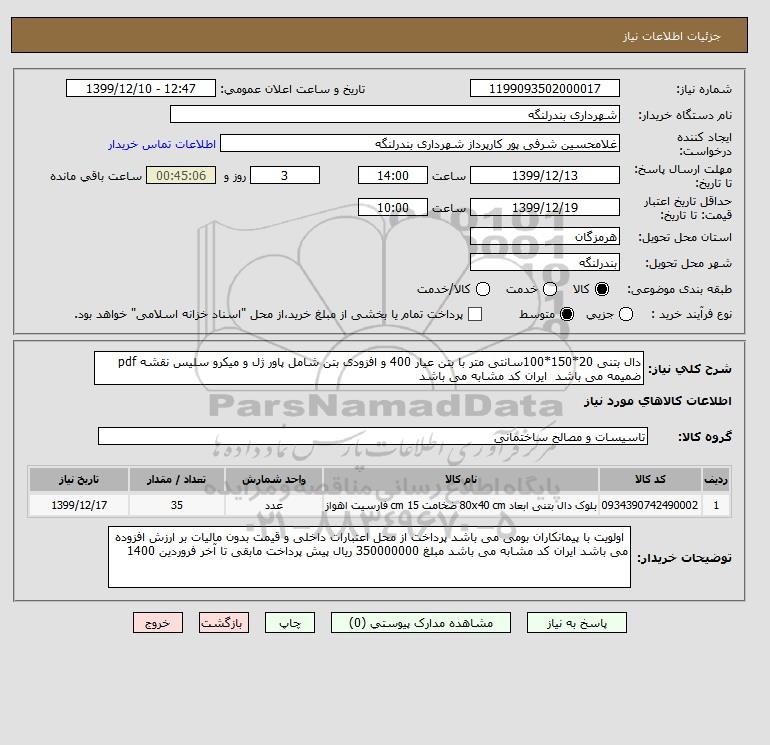Click the response deadline date 1399/12/13
Image resolution: width=770 pixels, height=745 pixels.
coord(545,175)
